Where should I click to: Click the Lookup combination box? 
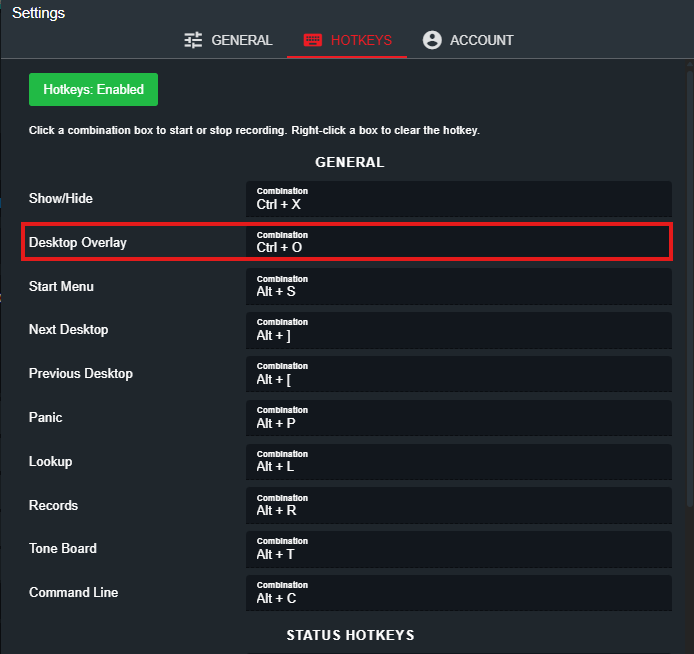click(x=458, y=462)
